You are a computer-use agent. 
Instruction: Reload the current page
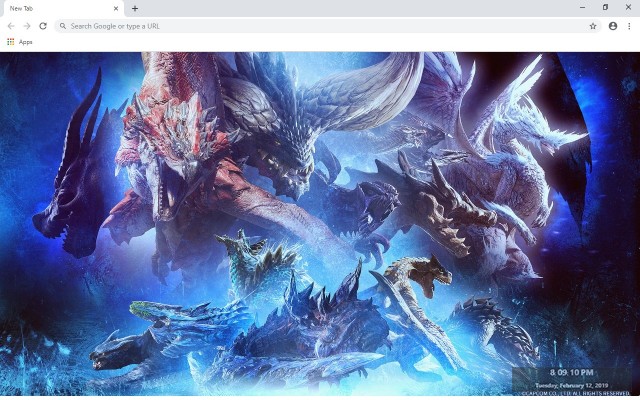pyautogui.click(x=43, y=26)
